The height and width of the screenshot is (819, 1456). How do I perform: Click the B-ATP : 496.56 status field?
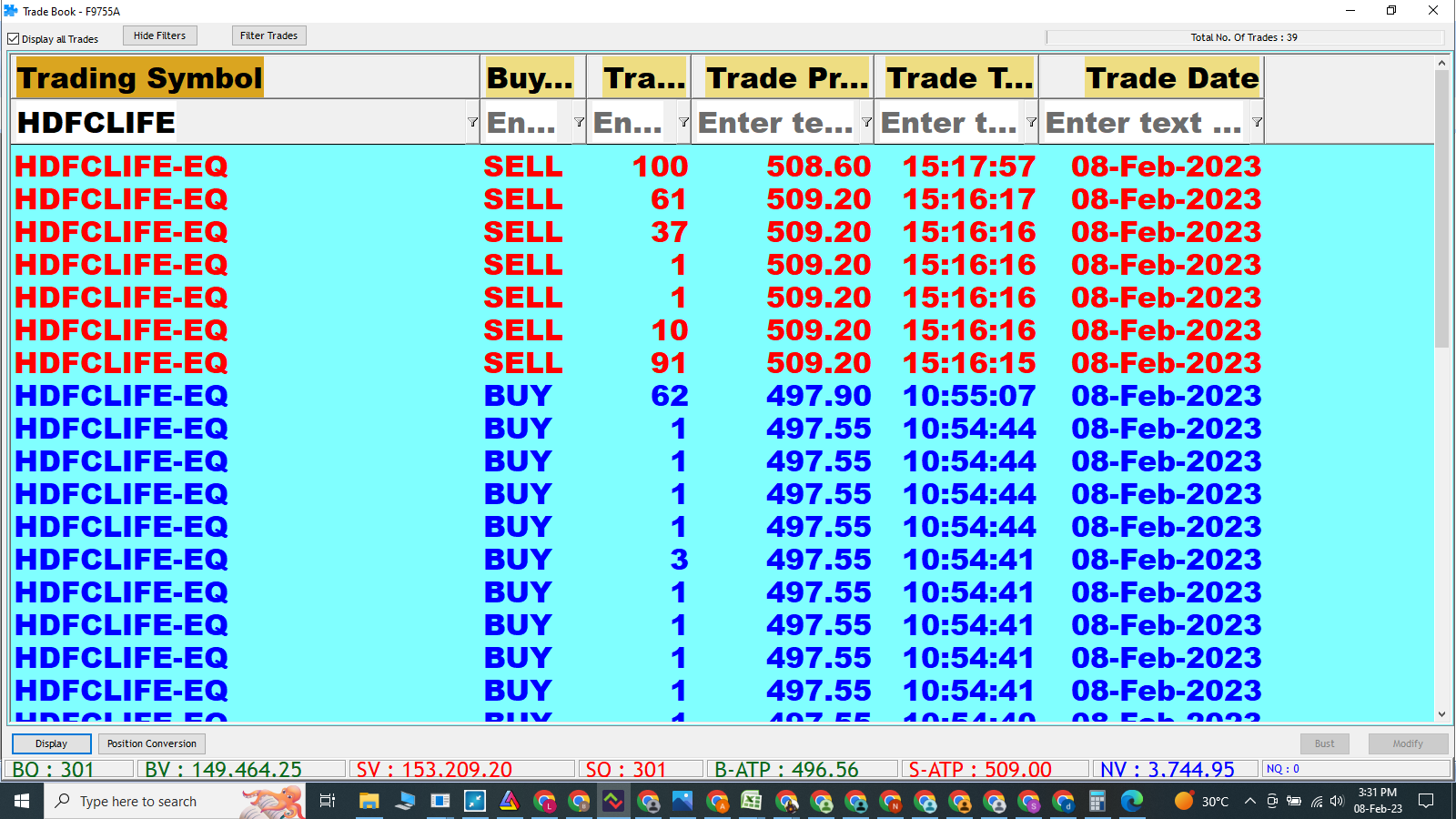click(x=803, y=769)
